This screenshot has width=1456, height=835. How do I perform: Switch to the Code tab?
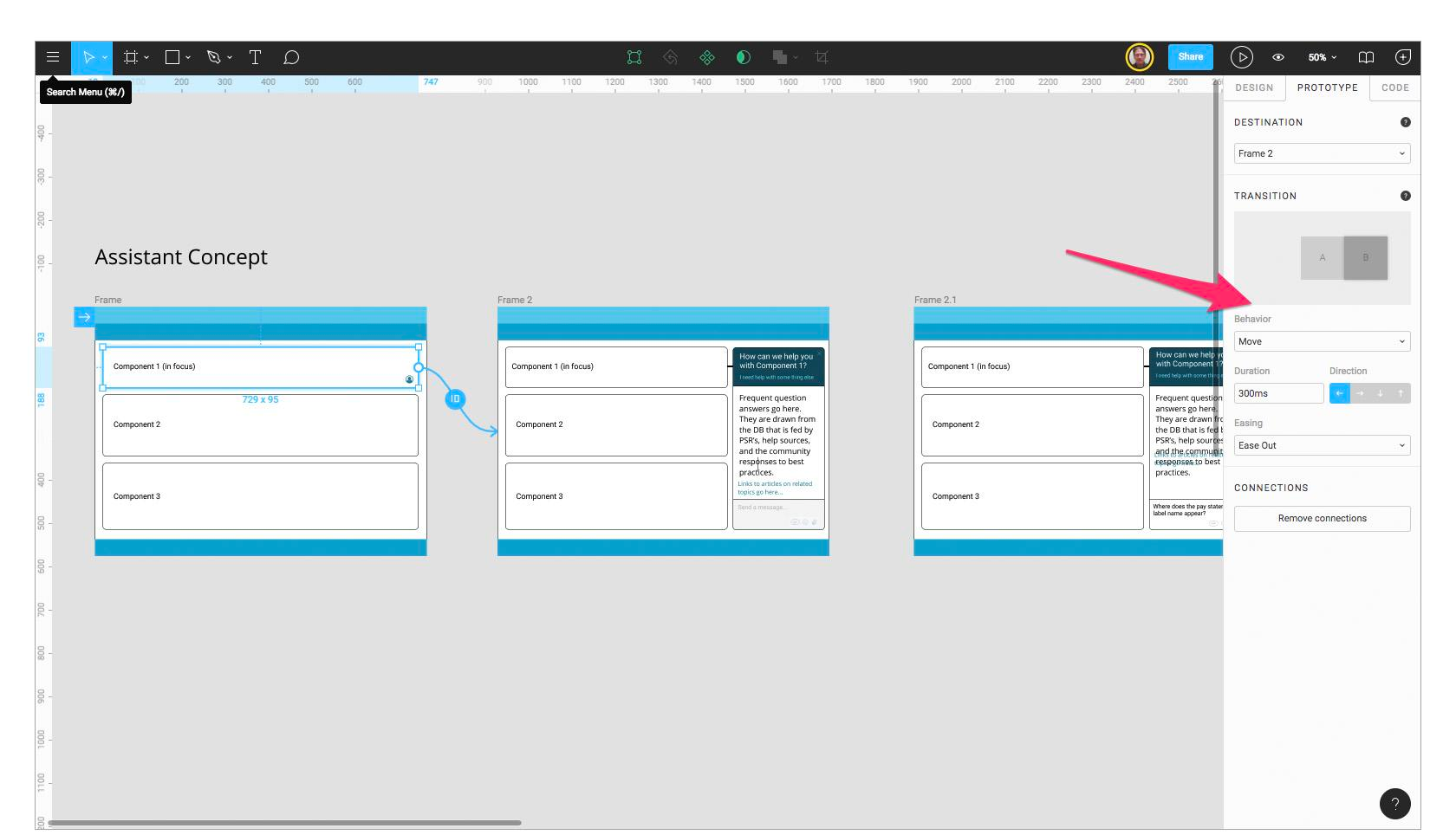click(x=1394, y=87)
